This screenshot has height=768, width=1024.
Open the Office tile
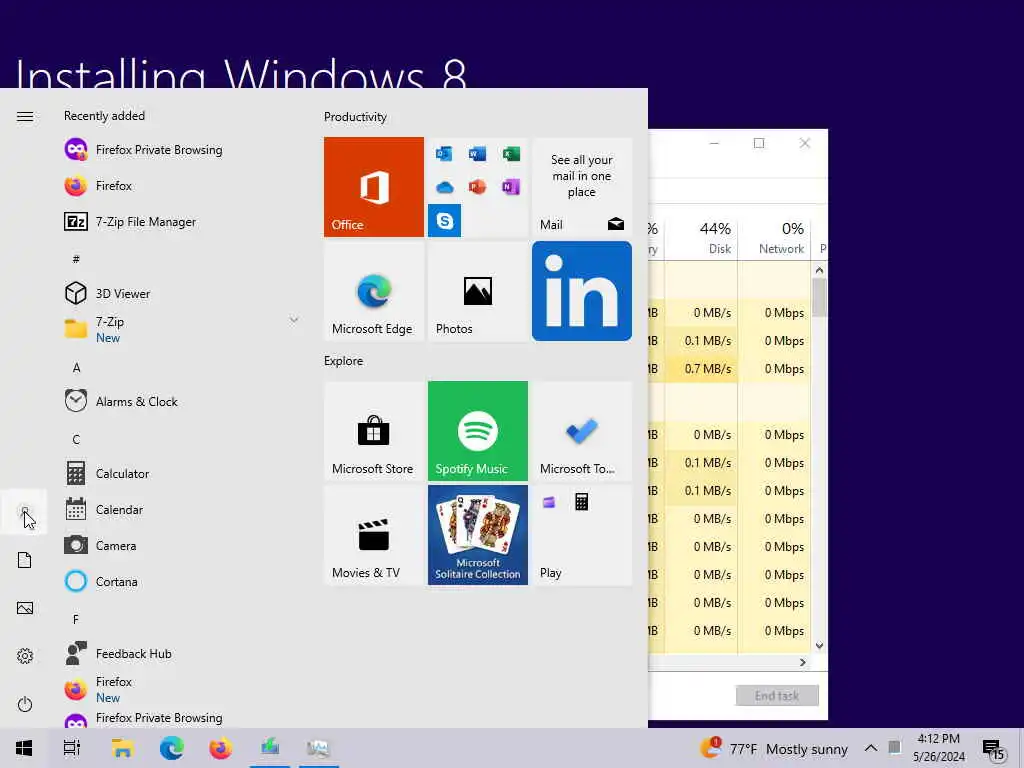(x=374, y=187)
